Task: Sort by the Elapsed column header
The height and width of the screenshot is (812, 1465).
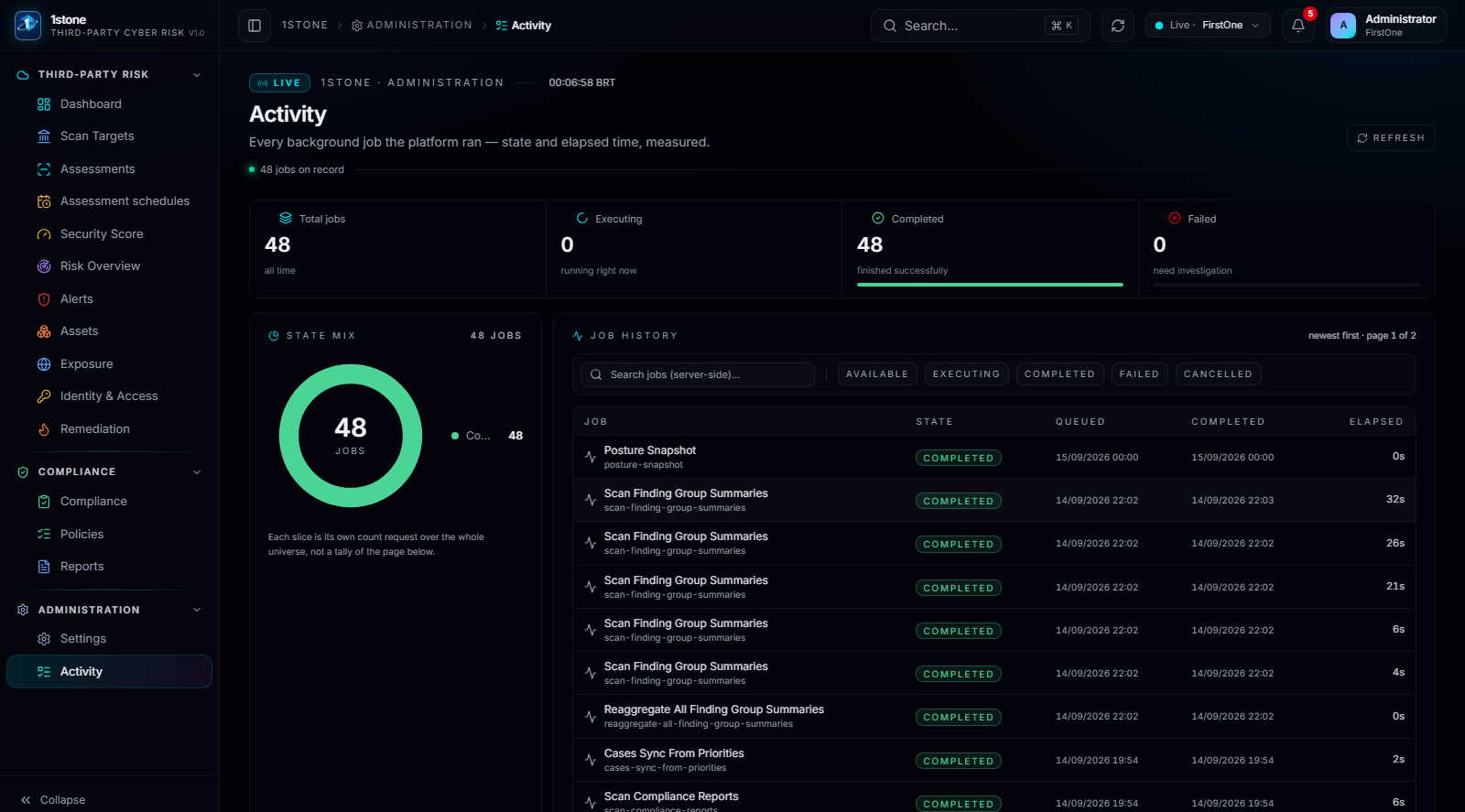Action: pos(1376,422)
